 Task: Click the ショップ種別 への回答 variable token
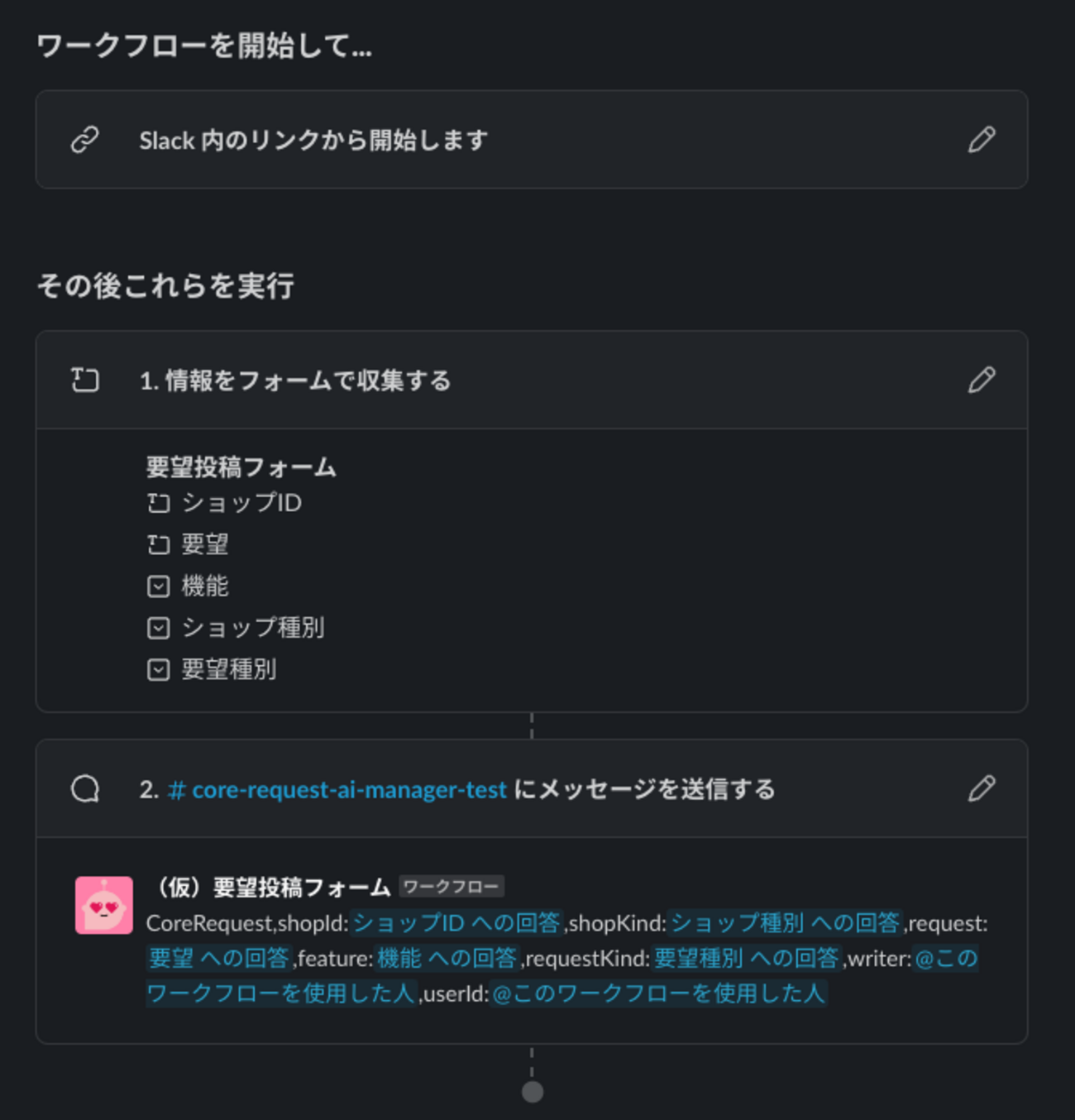(786, 923)
